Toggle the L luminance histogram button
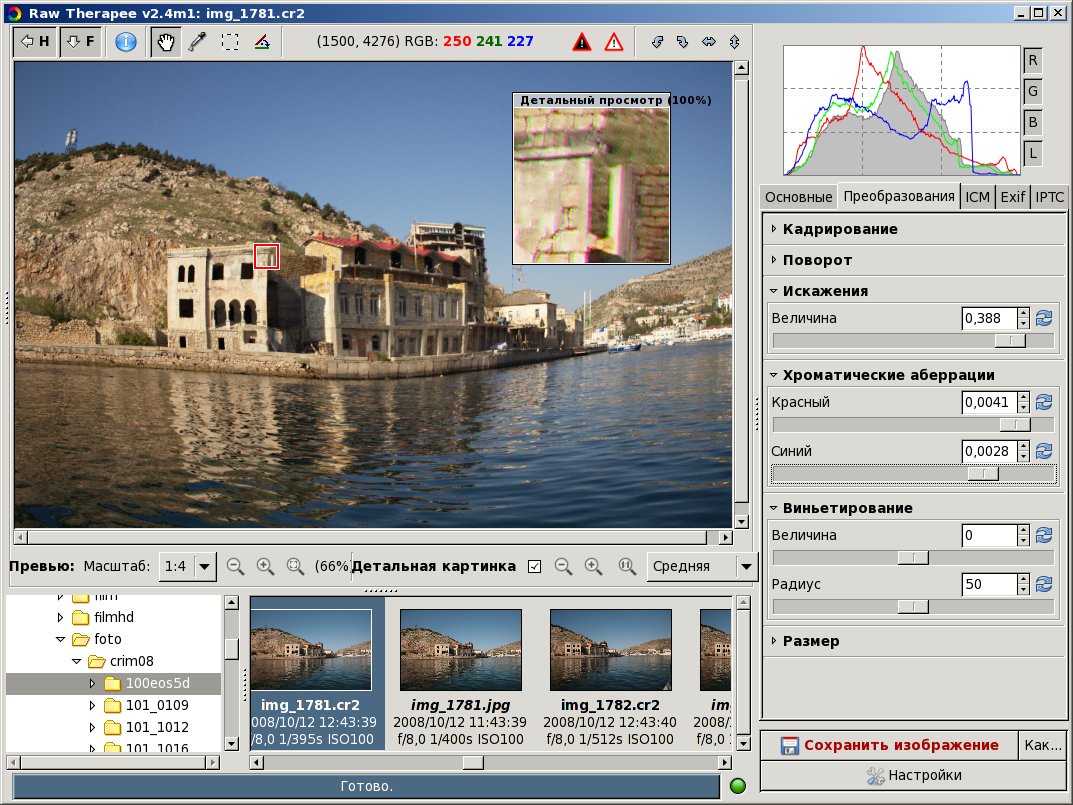The width and height of the screenshot is (1073, 805). pyautogui.click(x=1032, y=154)
